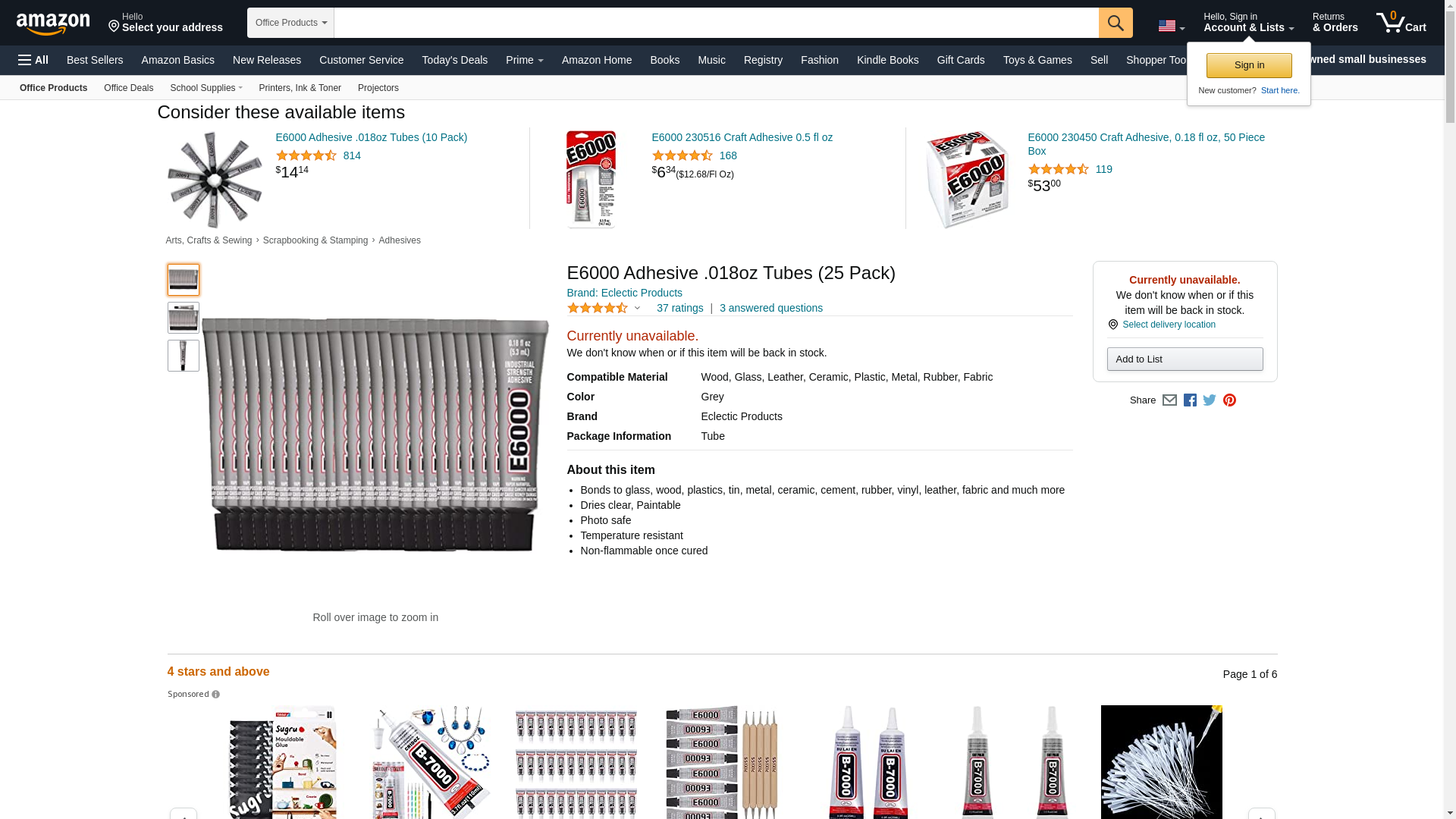The height and width of the screenshot is (819, 1456).
Task: Share the product via email icon
Action: [1169, 400]
